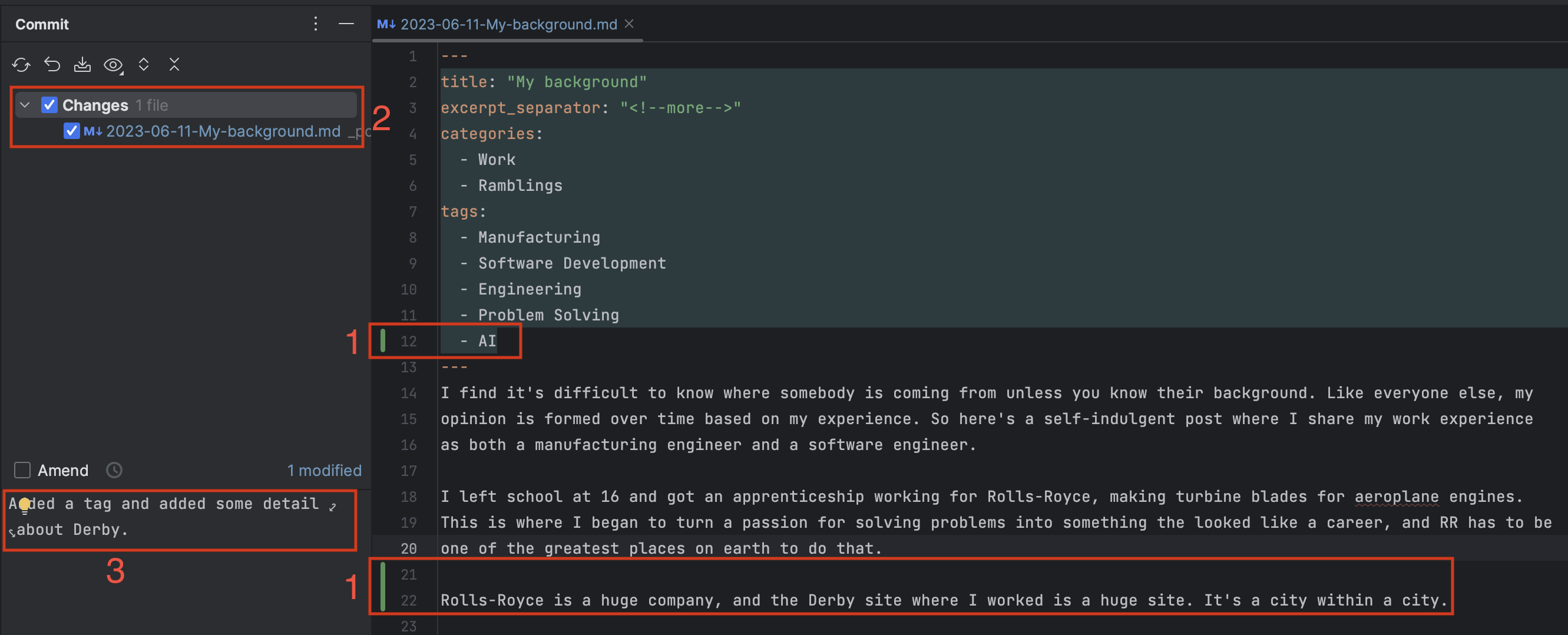1568x635 pixels.
Task: Open the Commit panel three-dot options menu
Action: [315, 24]
